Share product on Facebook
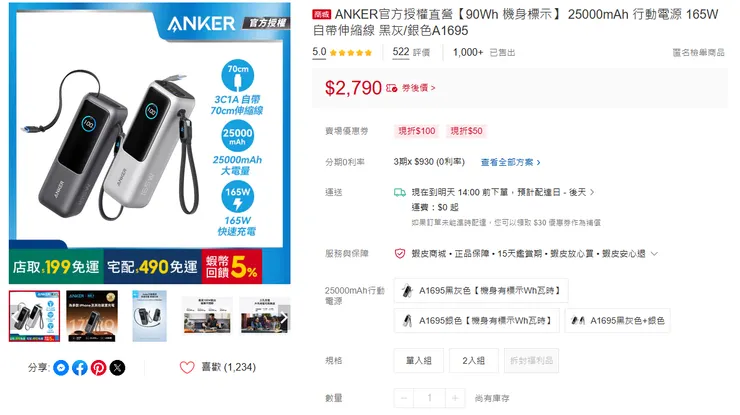740x415 pixels. click(80, 367)
